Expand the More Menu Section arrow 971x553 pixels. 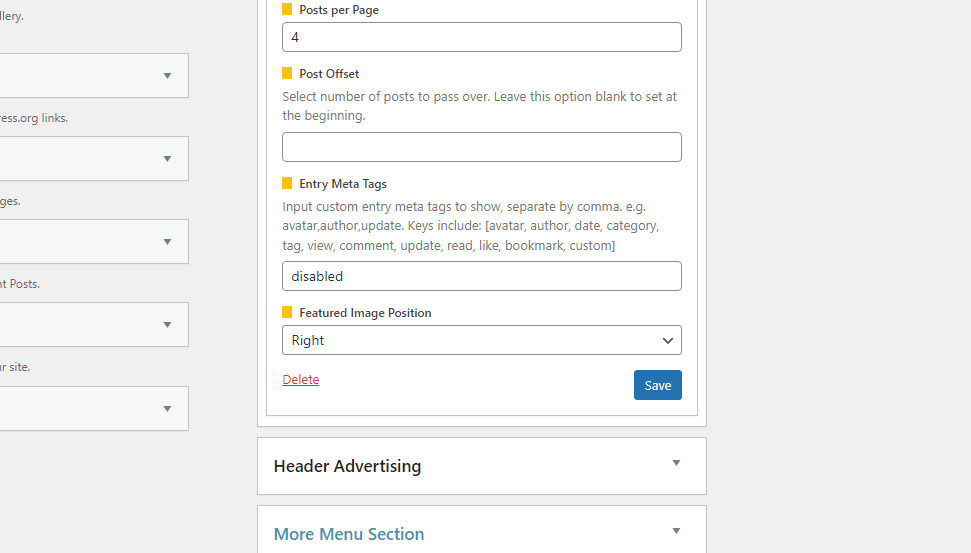[x=676, y=531]
